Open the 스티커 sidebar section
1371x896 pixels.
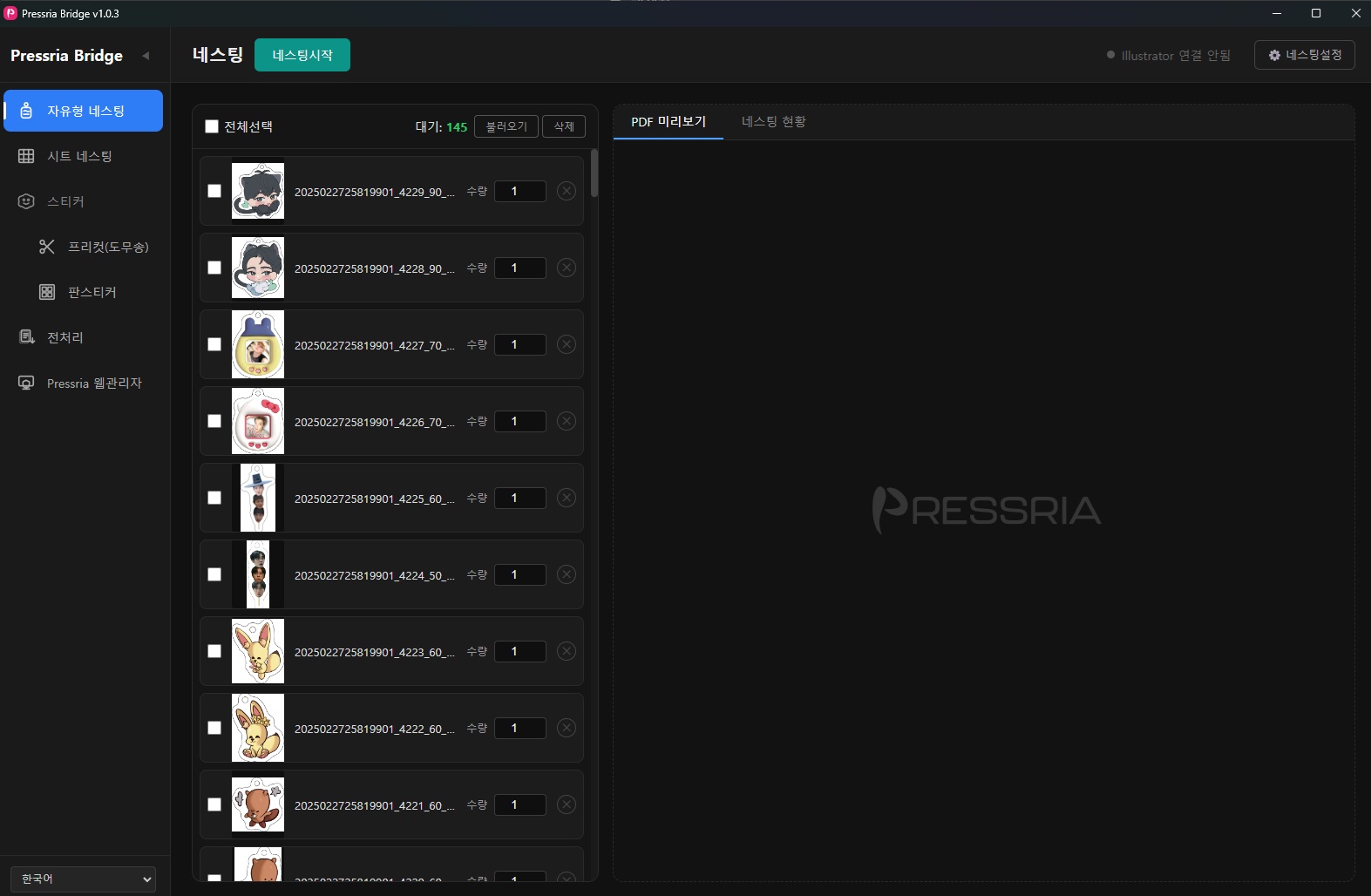(x=84, y=201)
